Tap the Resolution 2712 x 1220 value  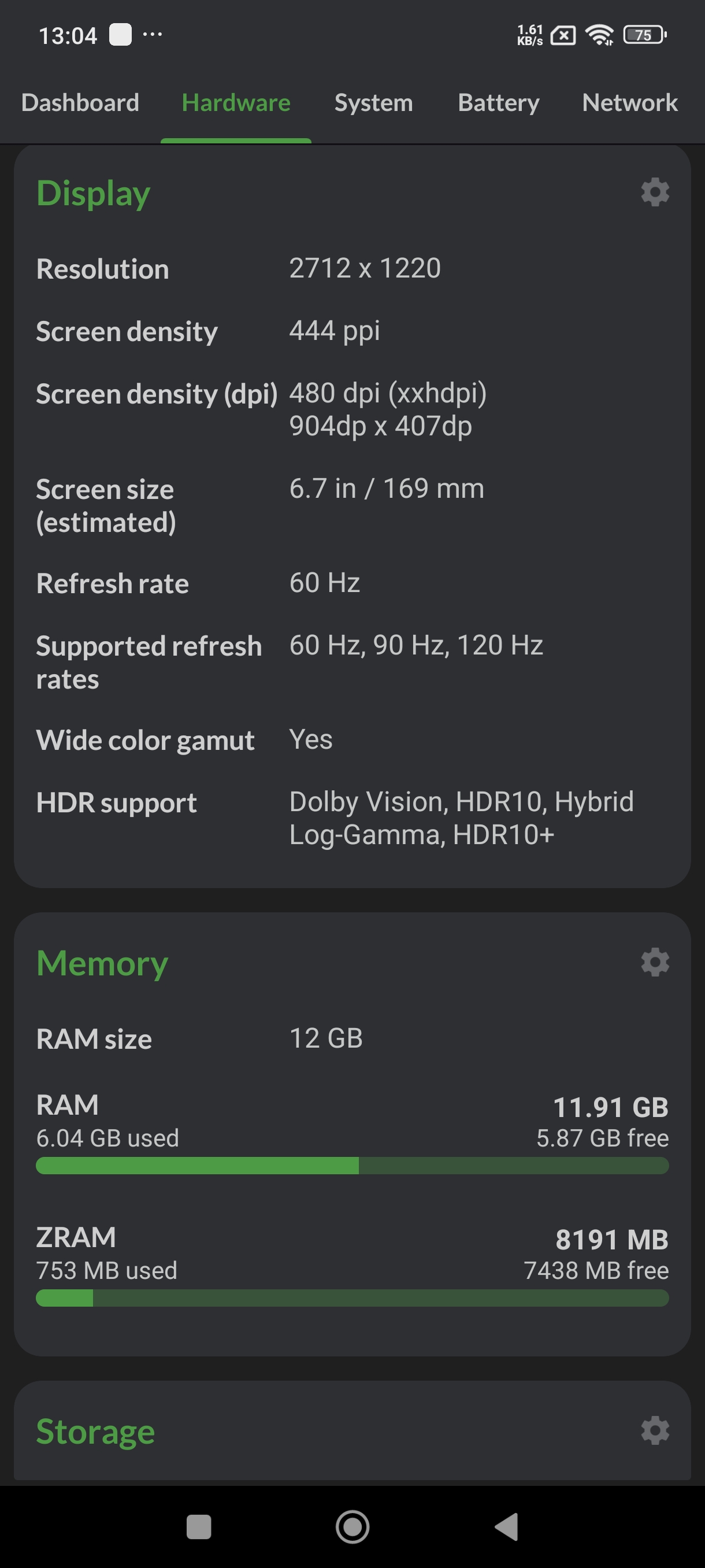coord(365,268)
